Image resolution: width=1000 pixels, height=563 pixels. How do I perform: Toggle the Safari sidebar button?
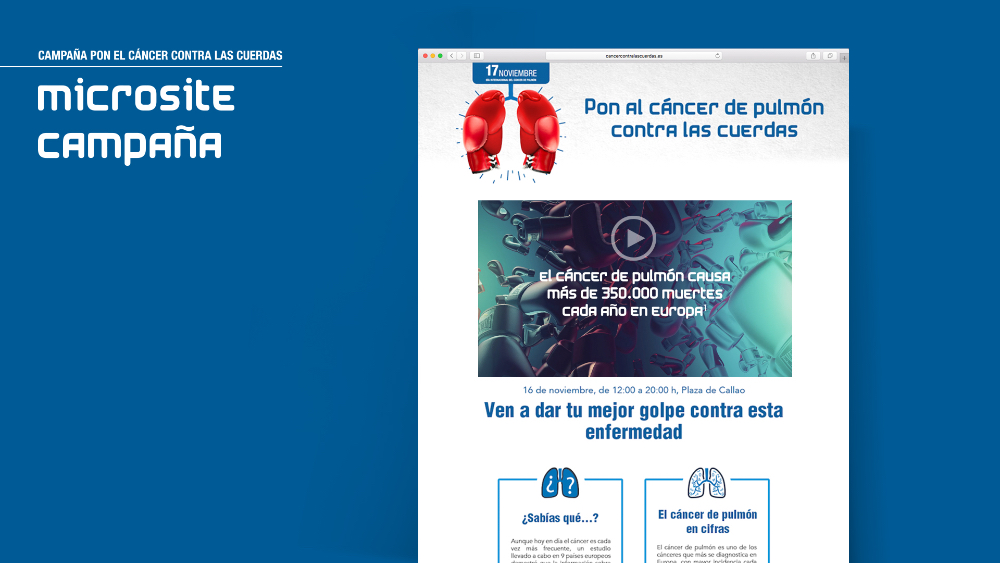click(x=476, y=56)
